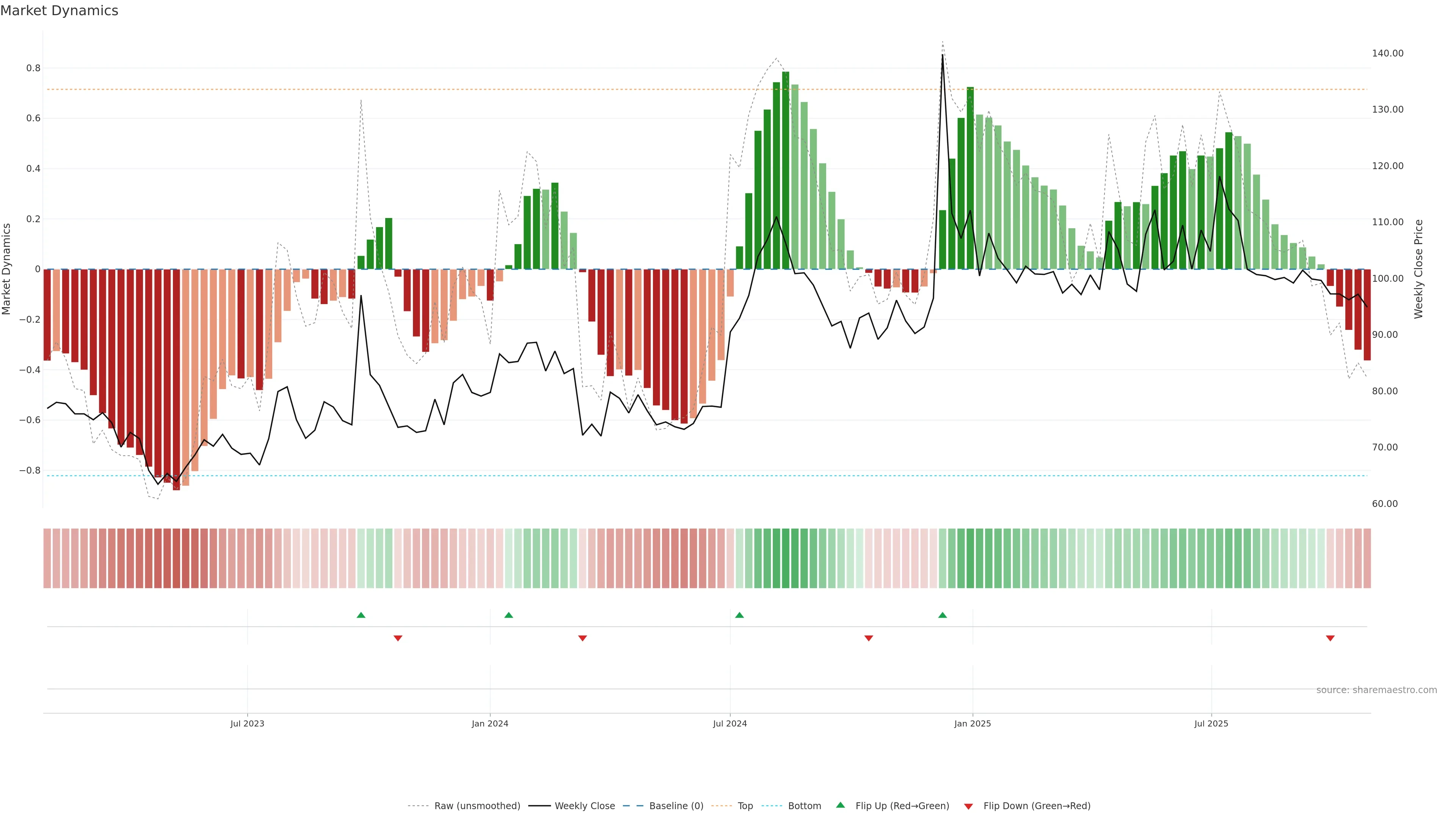1456x819 pixels.
Task: Click the Flip Down marker between Jul 2024 and Jan 2025
Action: pos(869,638)
